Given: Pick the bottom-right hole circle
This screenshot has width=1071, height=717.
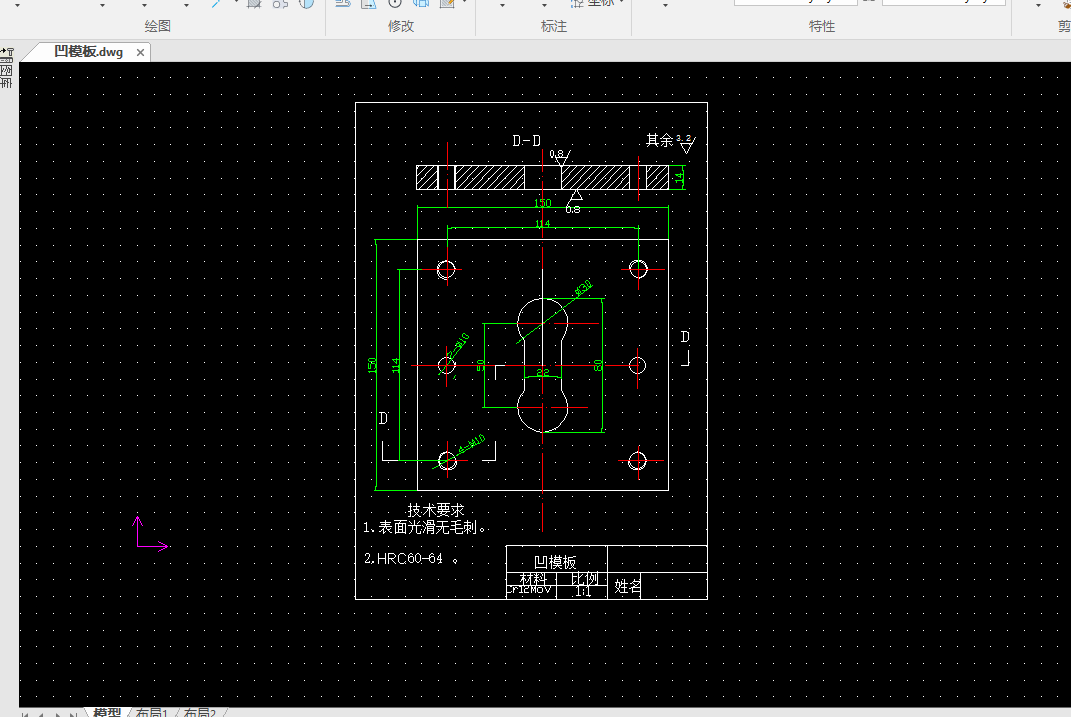Looking at the screenshot, I should 637,461.
